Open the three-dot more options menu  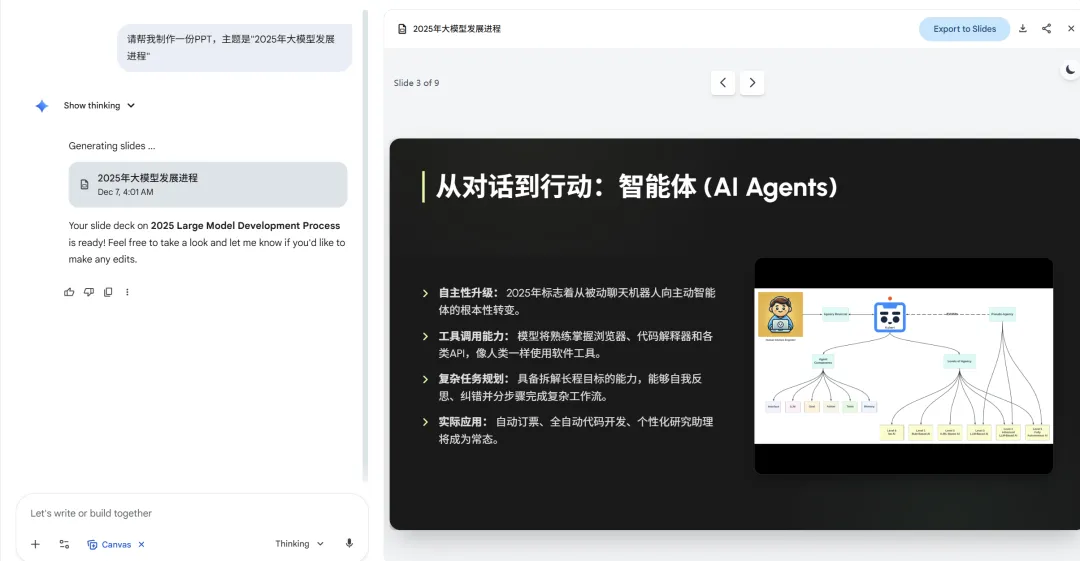127,292
